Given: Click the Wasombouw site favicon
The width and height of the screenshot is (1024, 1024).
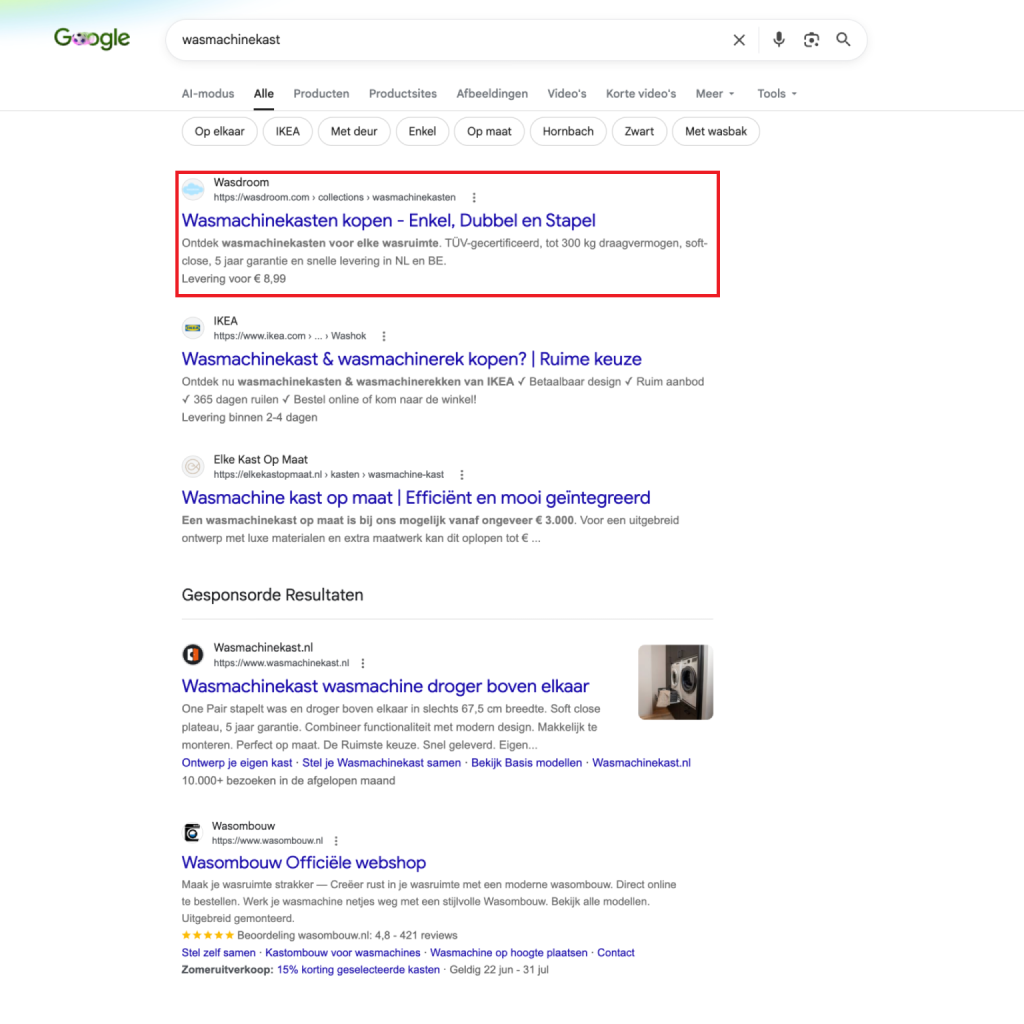Looking at the screenshot, I should click(x=192, y=833).
